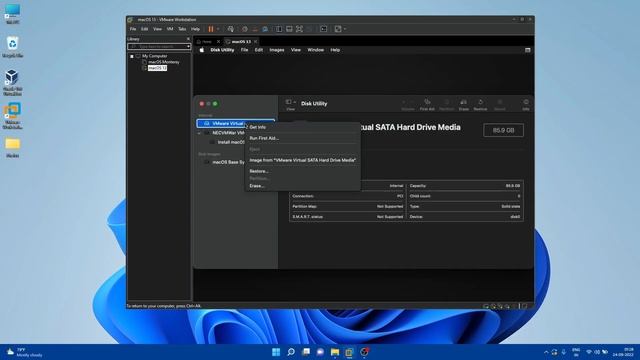The height and width of the screenshot is (360, 640).
Task: Open the ENG language indicator in taskbar
Action: pyautogui.click(x=576, y=352)
